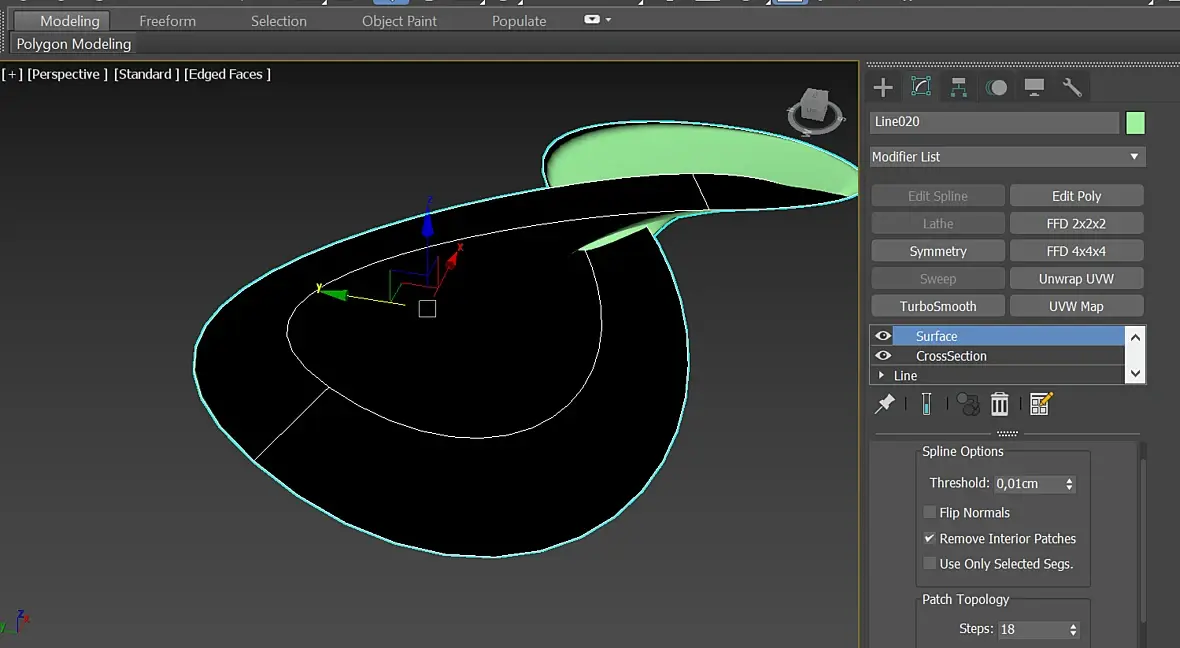Expand the Line entry in stack

(881, 376)
